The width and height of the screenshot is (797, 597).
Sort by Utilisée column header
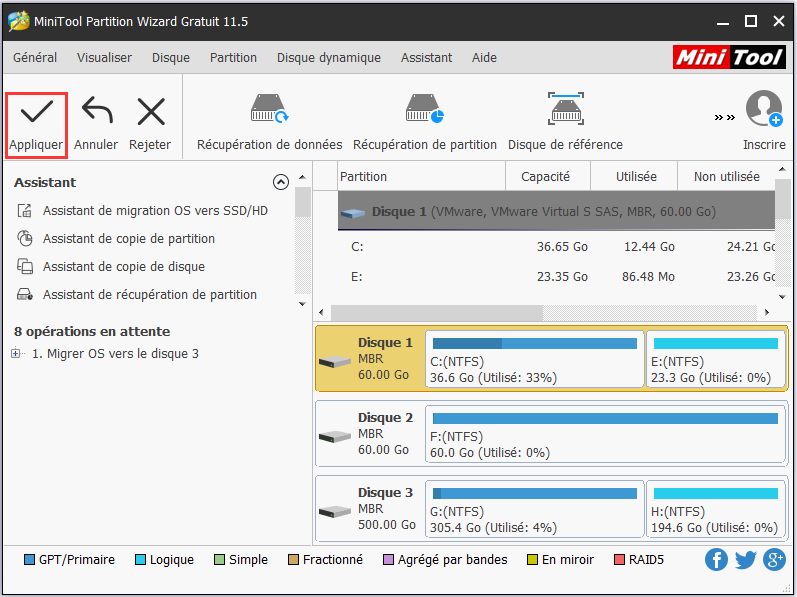(x=634, y=176)
